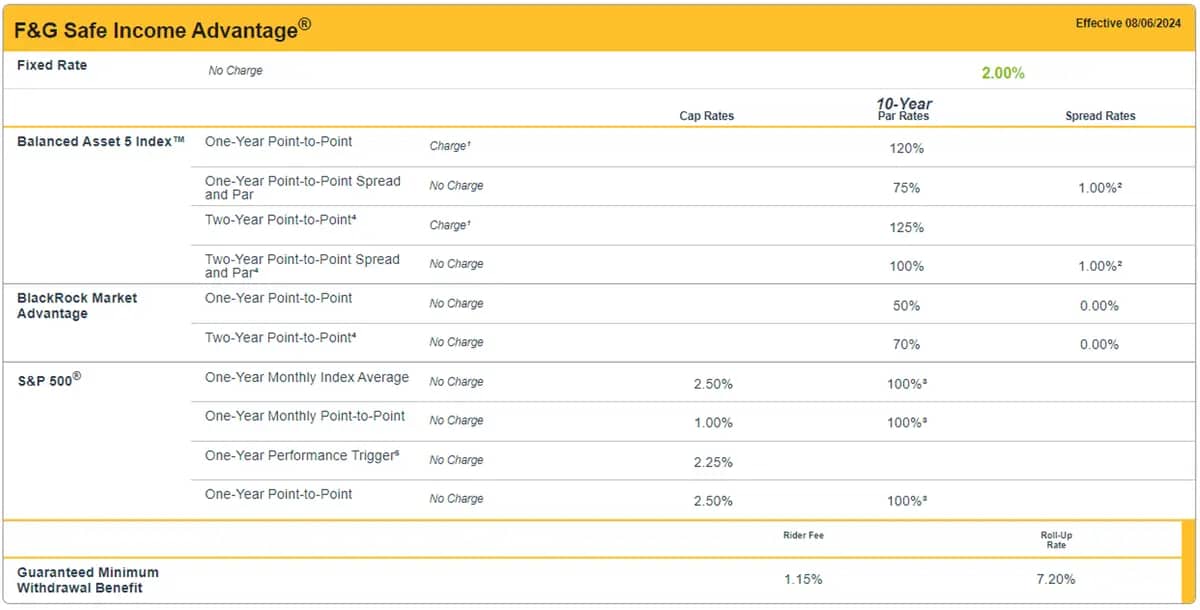This screenshot has width=1200, height=610.
Task: Click the Cap Rates column header
Action: tap(706, 116)
